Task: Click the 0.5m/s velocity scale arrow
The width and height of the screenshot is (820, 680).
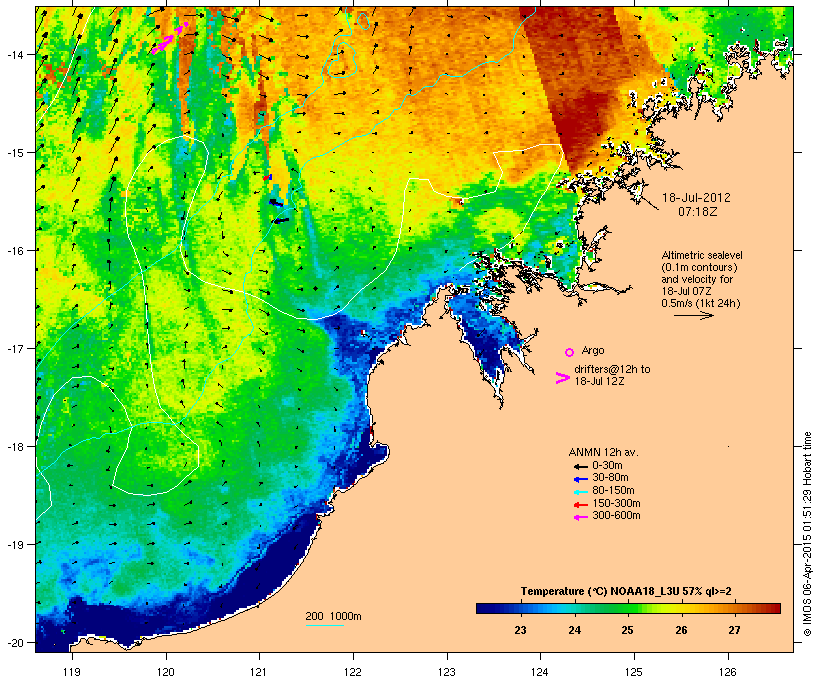Action: (693, 315)
